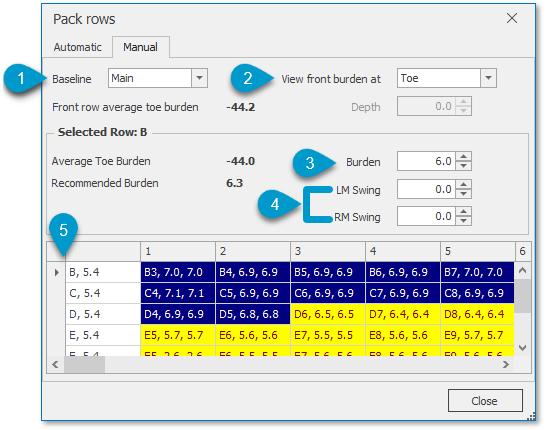Click the grid's scroll down arrow
Viewport: 552px width, 430px height.
pos(522,348)
